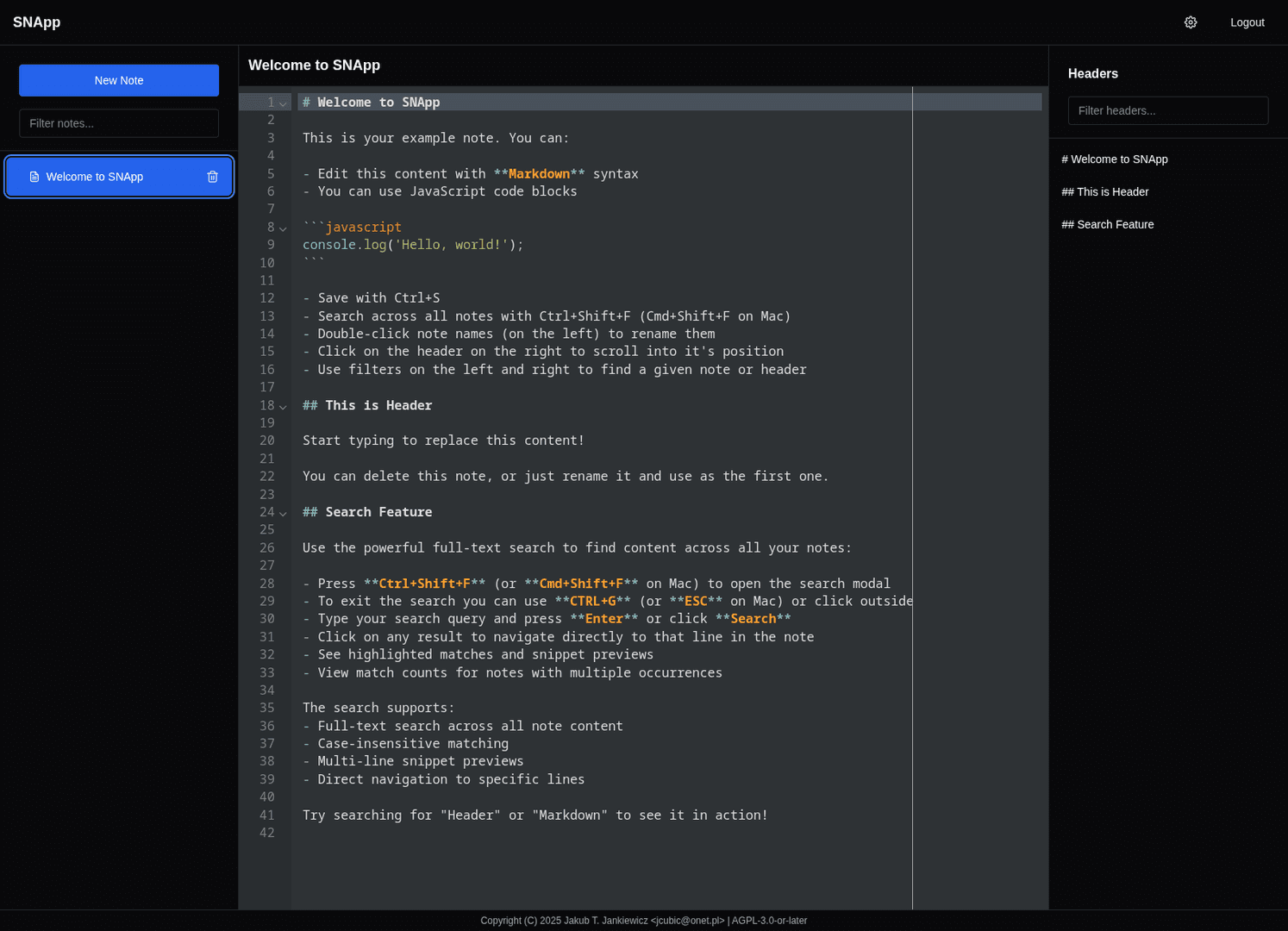1288x931 pixels.
Task: Jump to the Search Feature header
Action: coord(1108,224)
